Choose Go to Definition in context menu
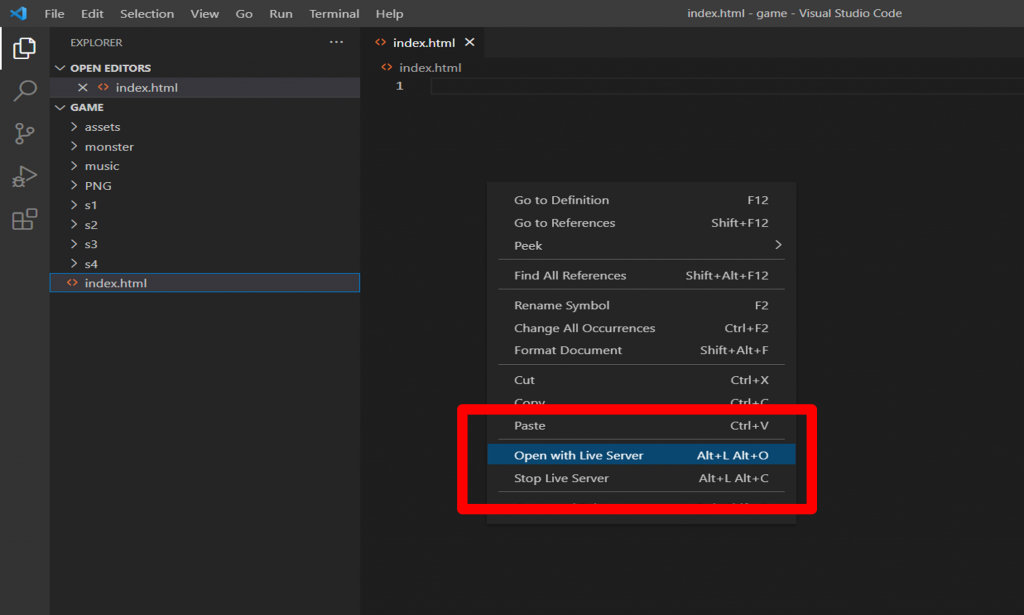The width and height of the screenshot is (1024, 615). click(641, 200)
